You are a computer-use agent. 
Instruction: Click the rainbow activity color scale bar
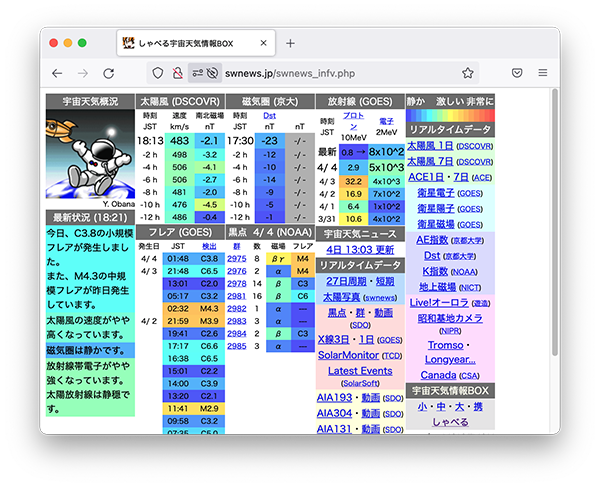pos(449,115)
